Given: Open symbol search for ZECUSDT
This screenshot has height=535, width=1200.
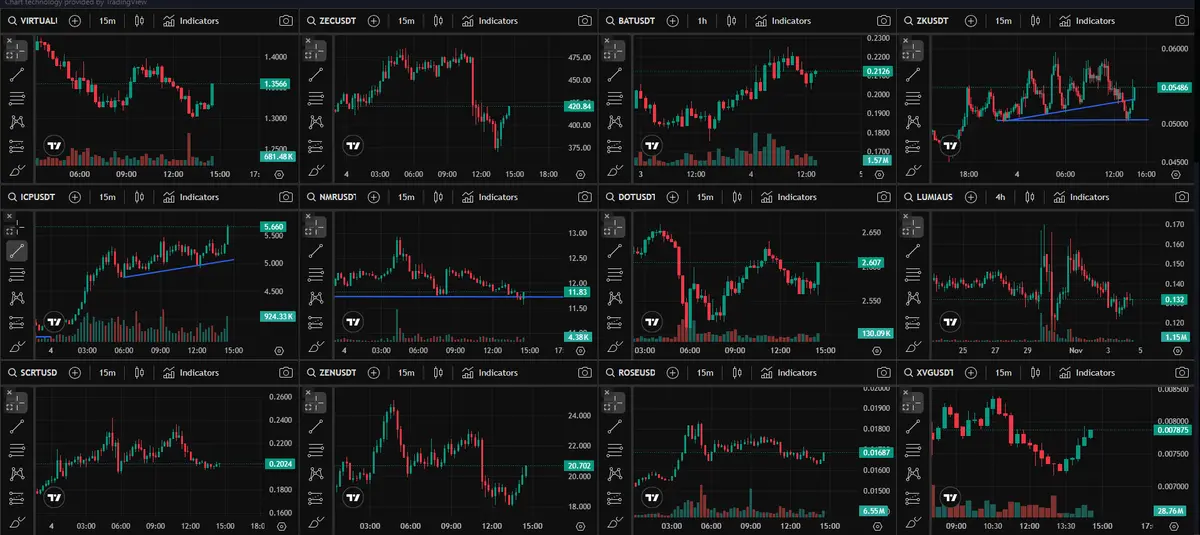Looking at the screenshot, I should pyautogui.click(x=331, y=20).
